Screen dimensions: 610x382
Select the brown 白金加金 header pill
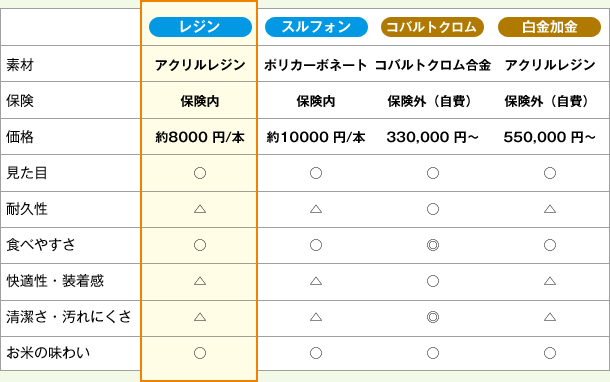(x=549, y=27)
